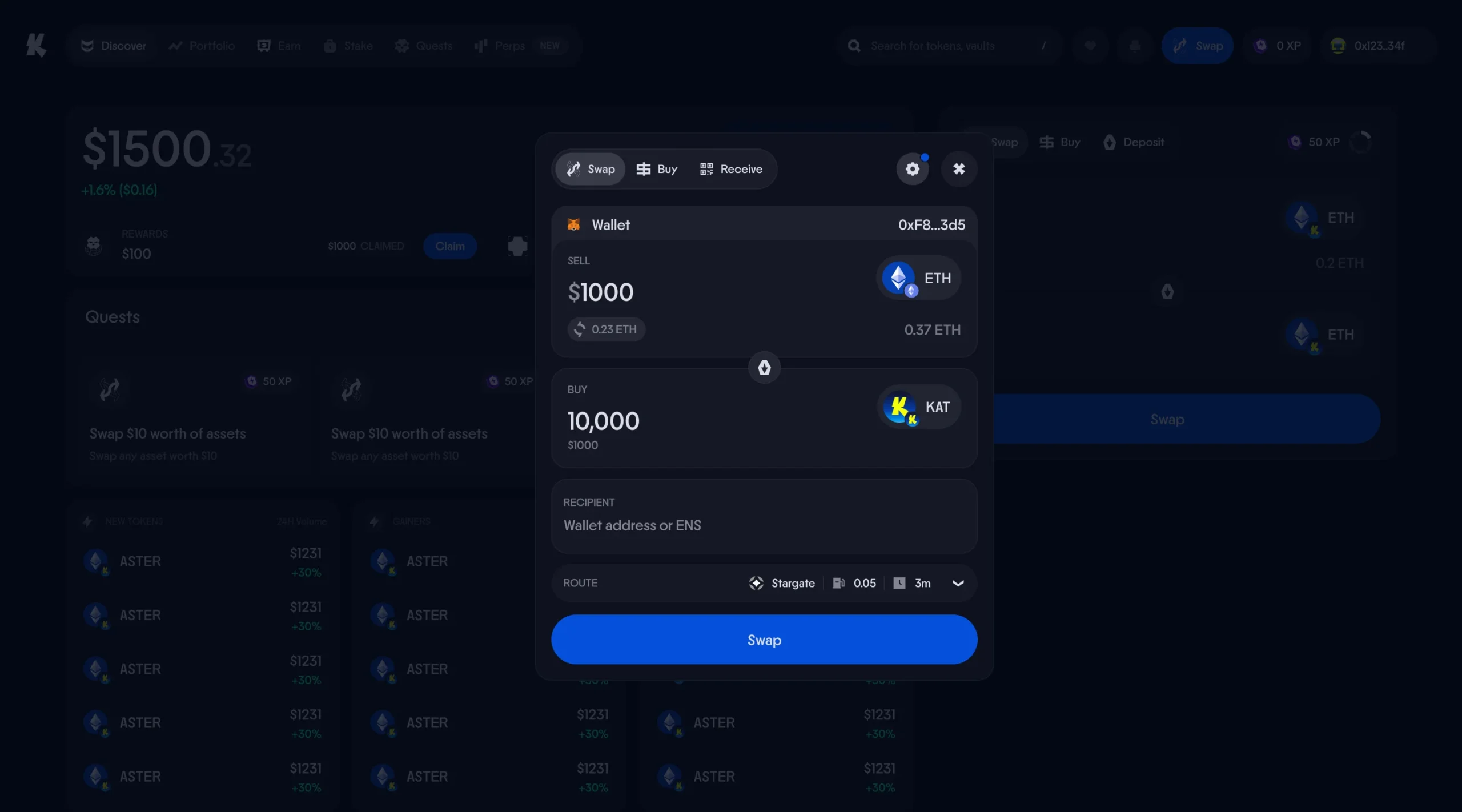
Task: Open the 0x123..34f account menu
Action: tap(1377, 46)
